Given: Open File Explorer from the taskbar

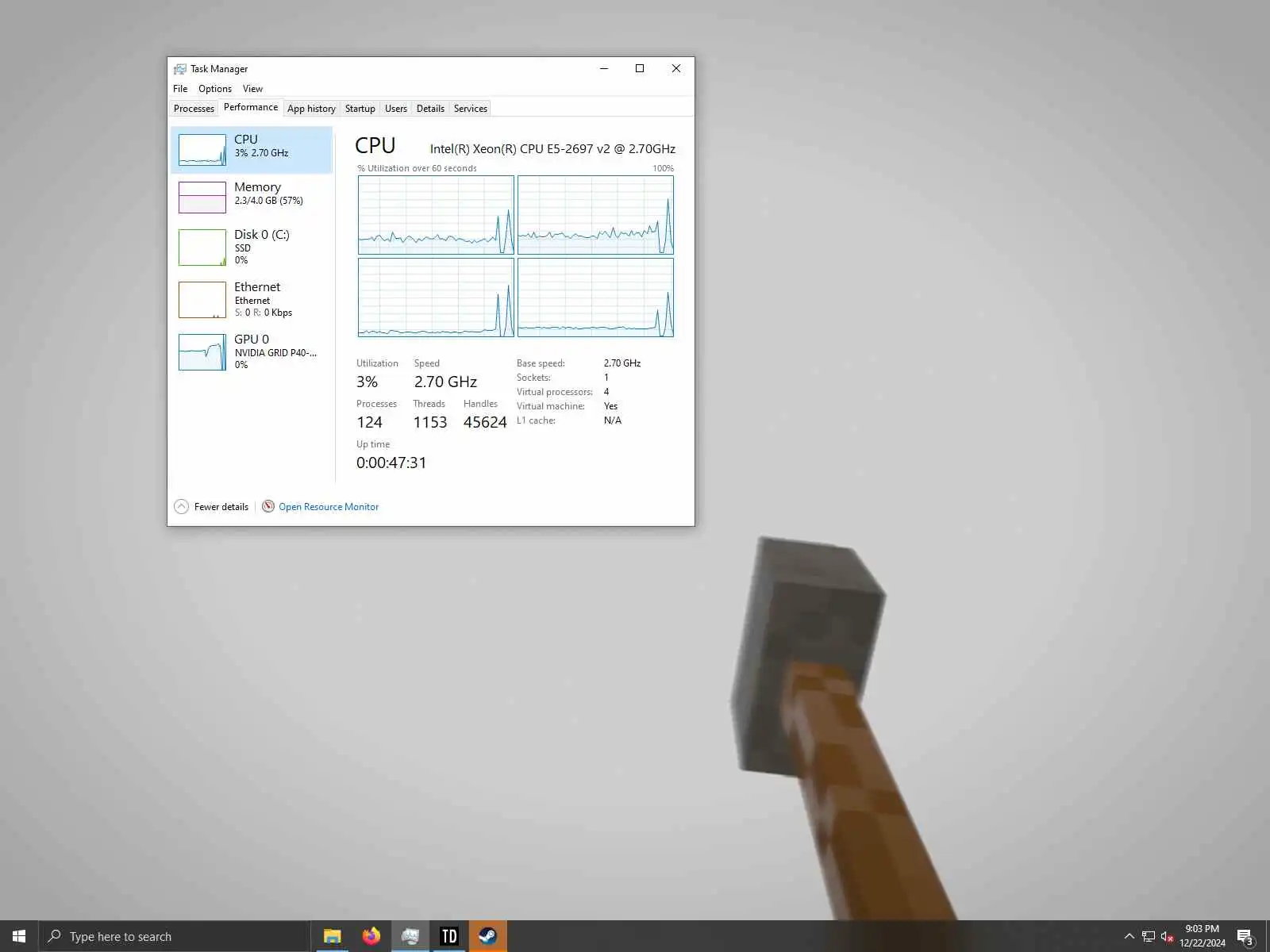Looking at the screenshot, I should [332, 936].
